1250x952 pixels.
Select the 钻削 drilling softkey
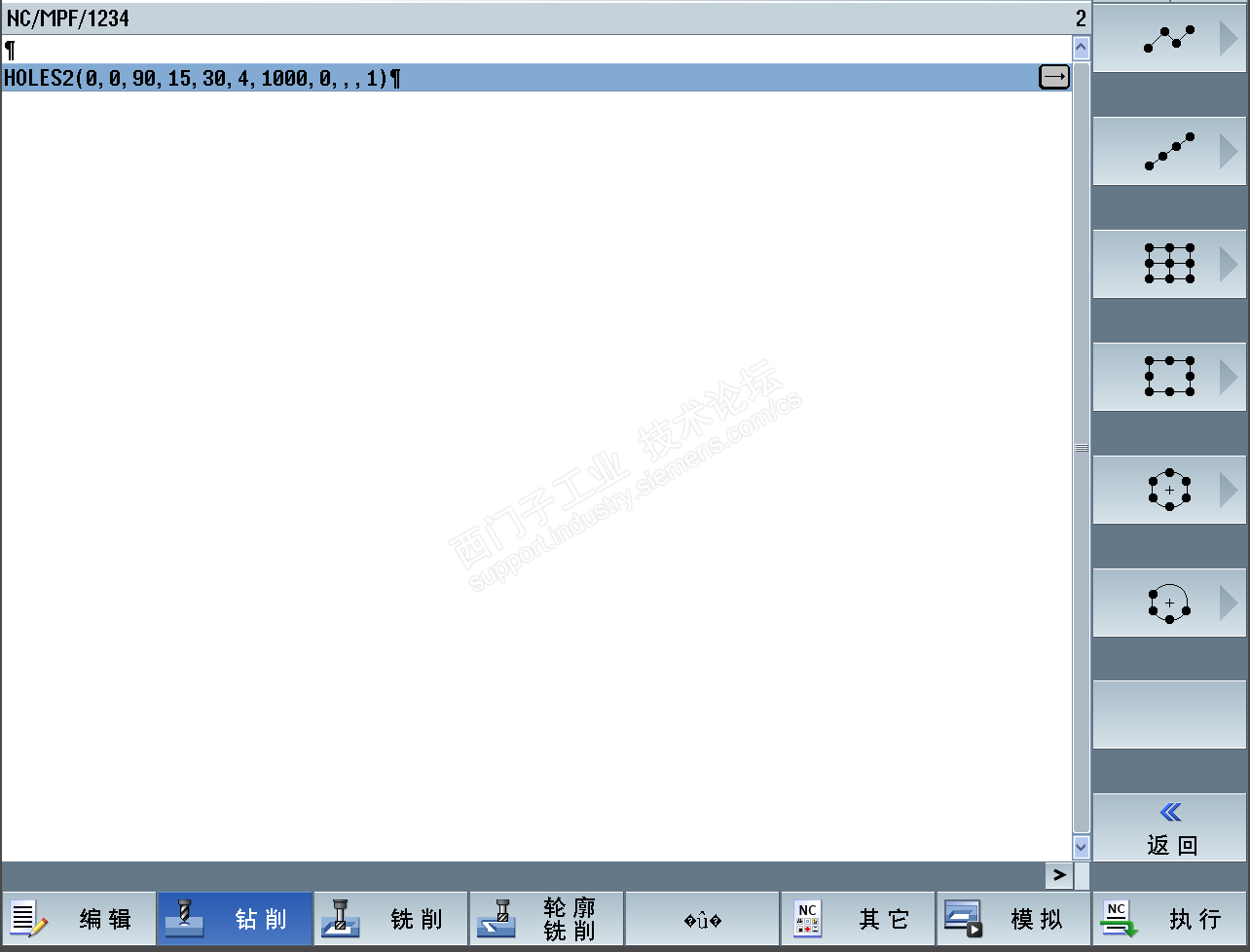click(x=235, y=919)
